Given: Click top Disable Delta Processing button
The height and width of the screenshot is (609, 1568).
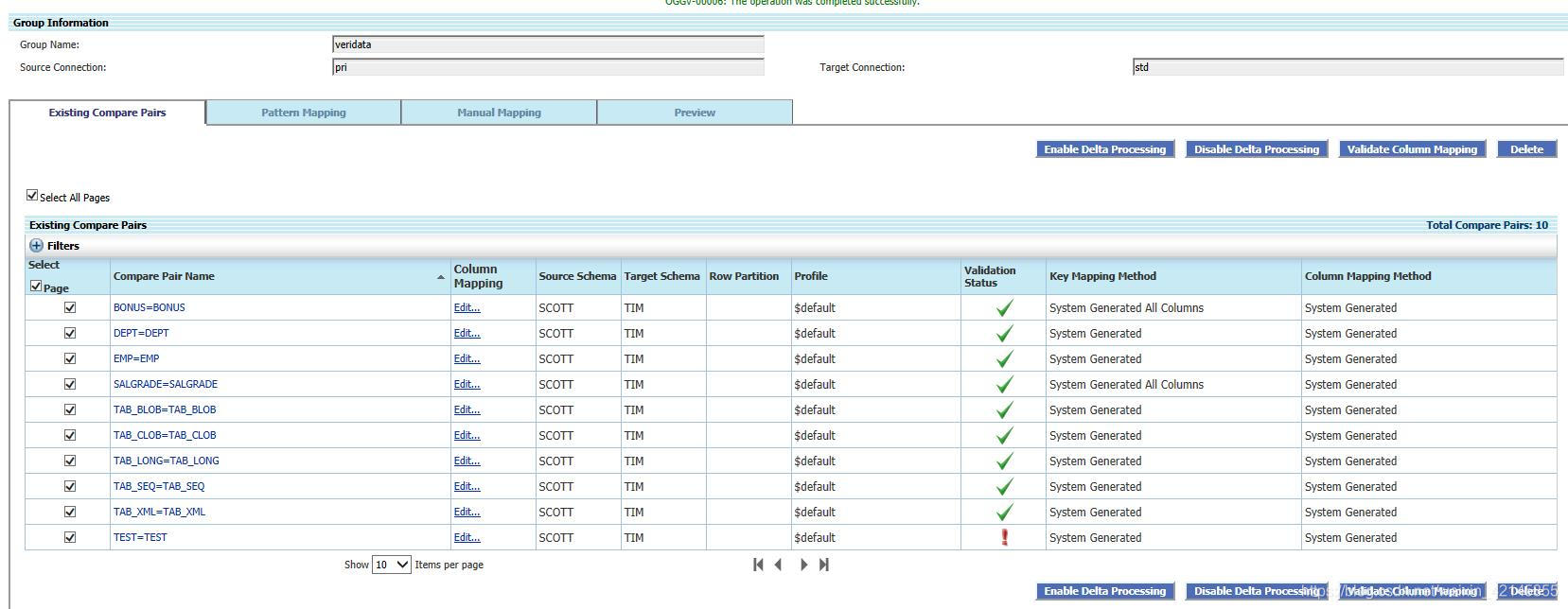Looking at the screenshot, I should click(x=1257, y=149).
